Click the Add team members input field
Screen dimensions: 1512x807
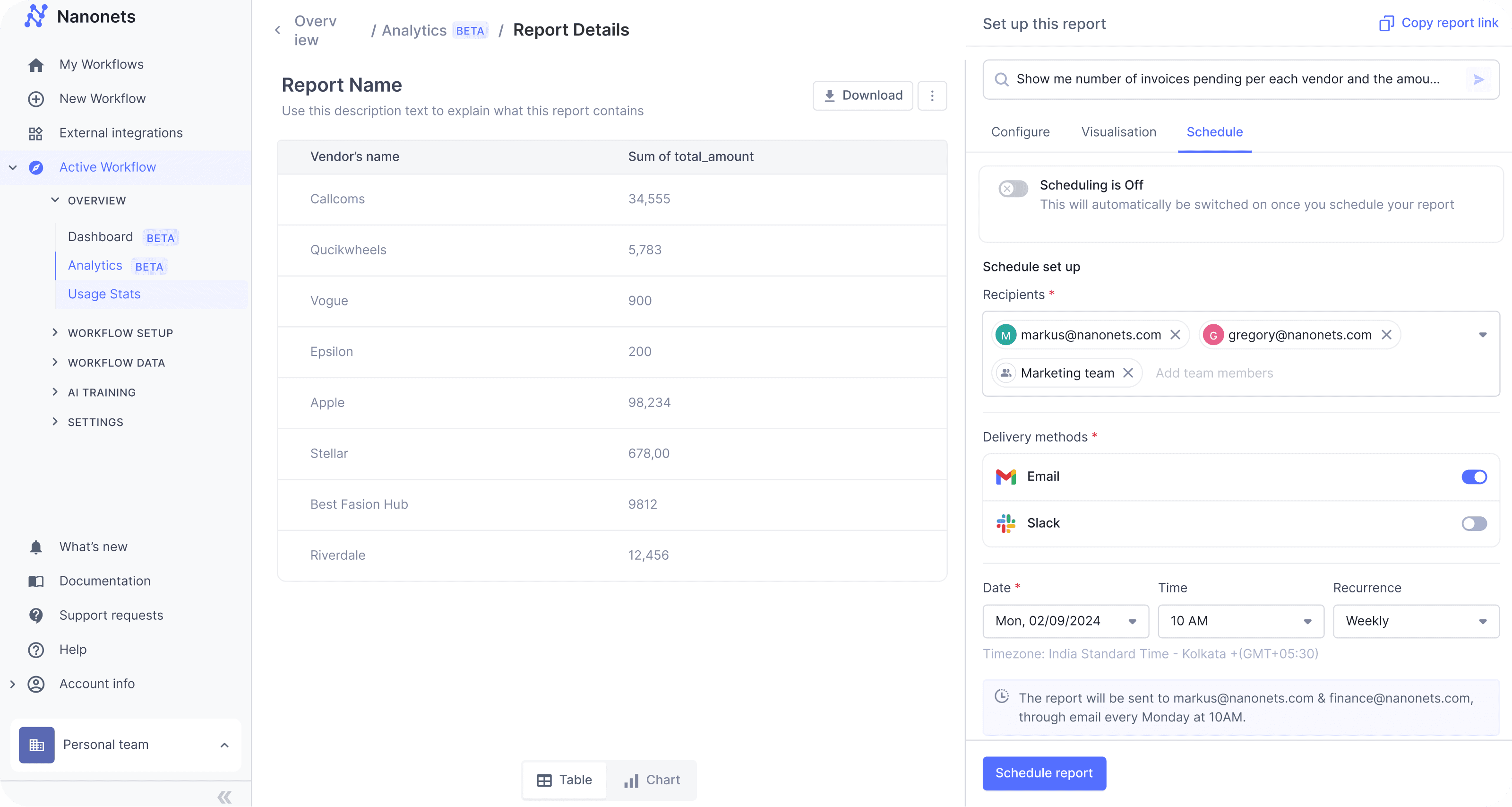[1214, 373]
